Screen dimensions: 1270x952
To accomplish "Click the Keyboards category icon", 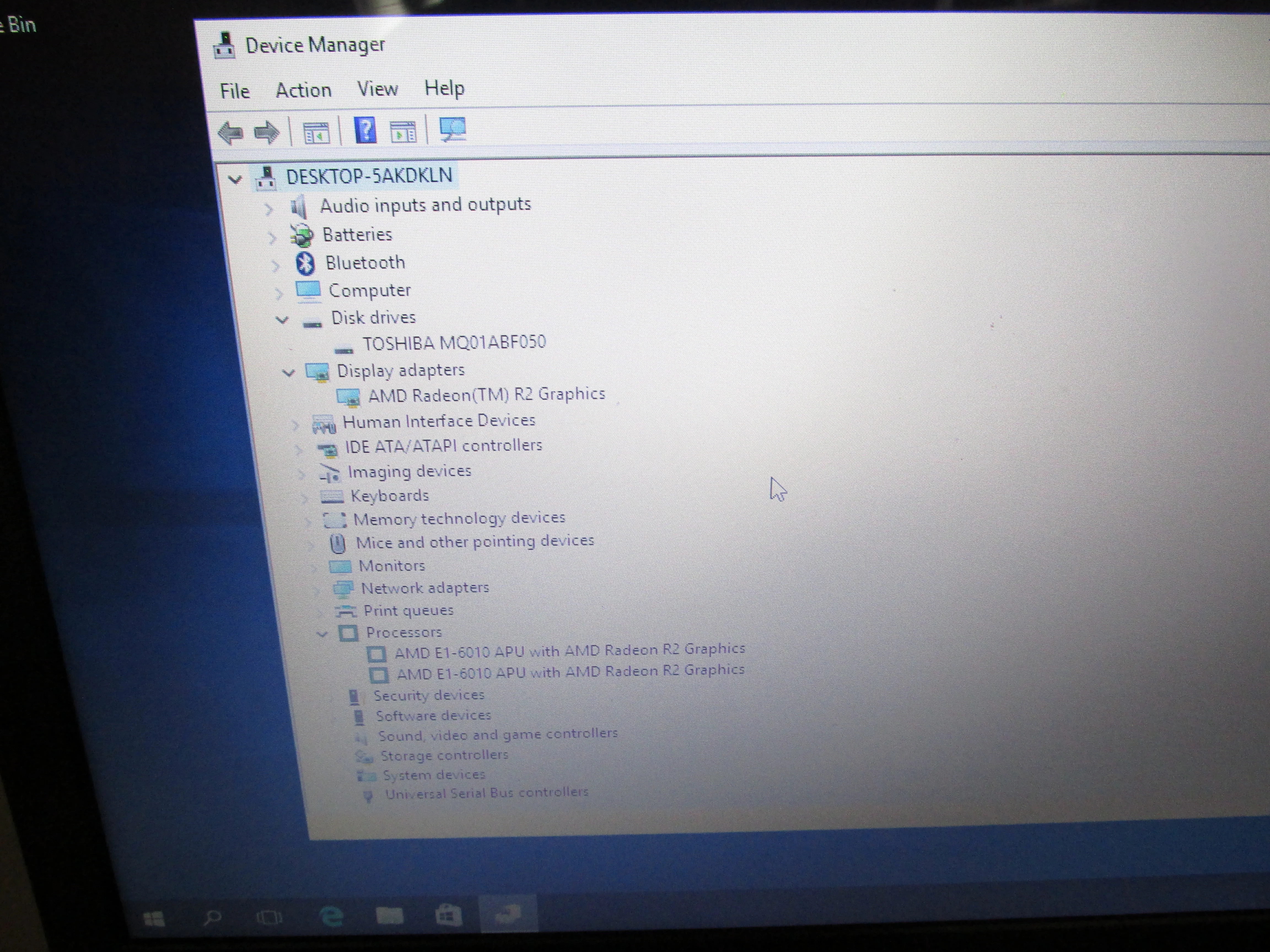I will [332, 497].
